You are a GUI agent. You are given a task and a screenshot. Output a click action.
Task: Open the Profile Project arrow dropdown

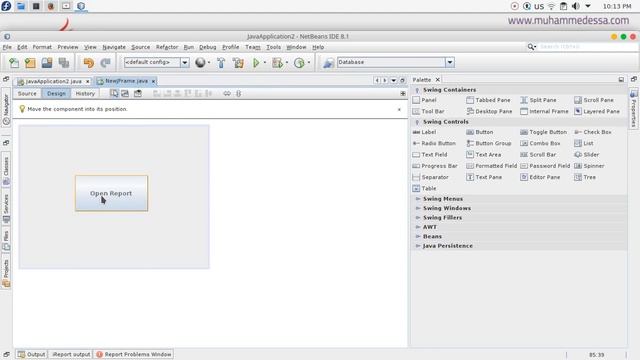[309, 62]
